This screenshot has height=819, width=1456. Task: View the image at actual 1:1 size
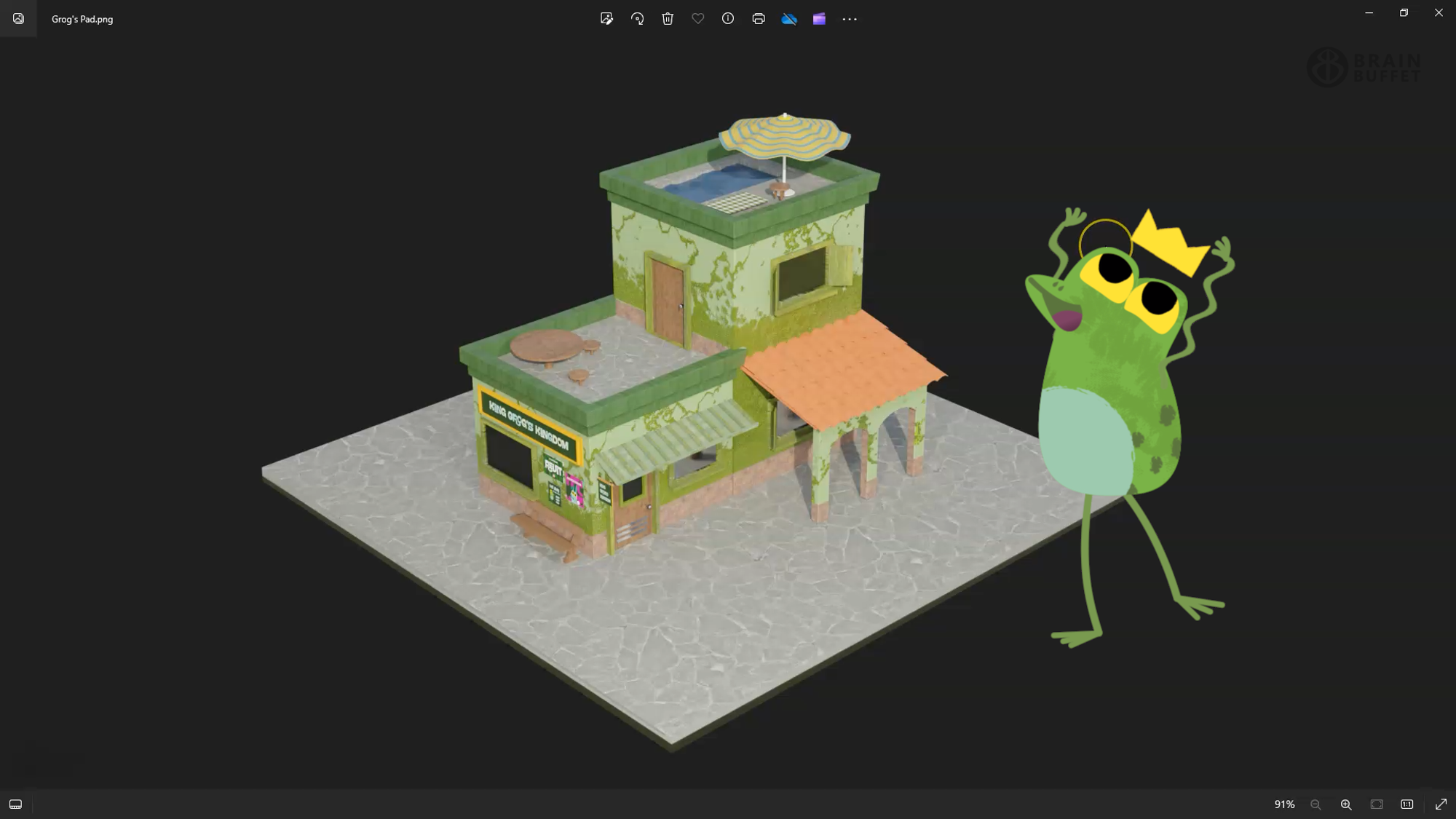pos(1407,804)
